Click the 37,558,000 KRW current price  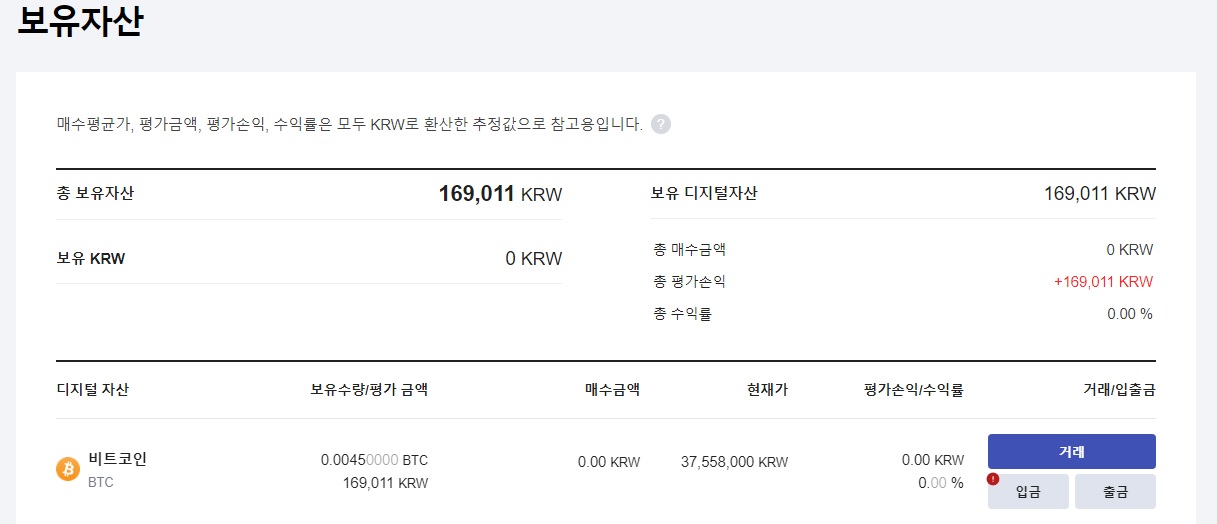734,462
